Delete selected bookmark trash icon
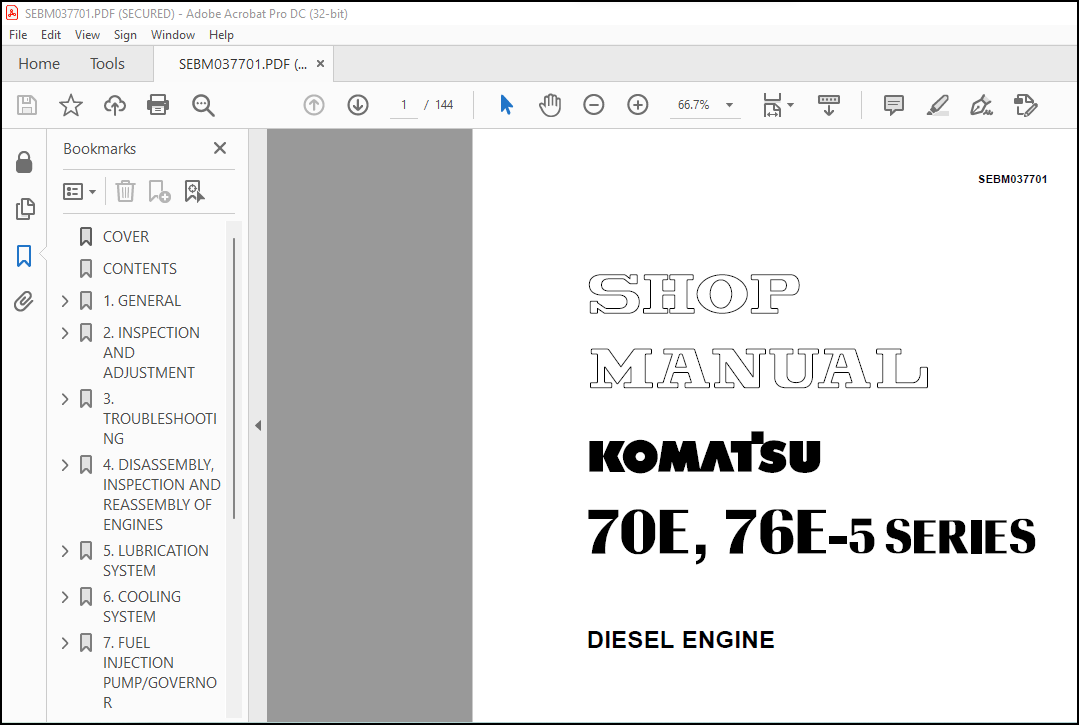This screenshot has width=1079, height=725. [125, 191]
